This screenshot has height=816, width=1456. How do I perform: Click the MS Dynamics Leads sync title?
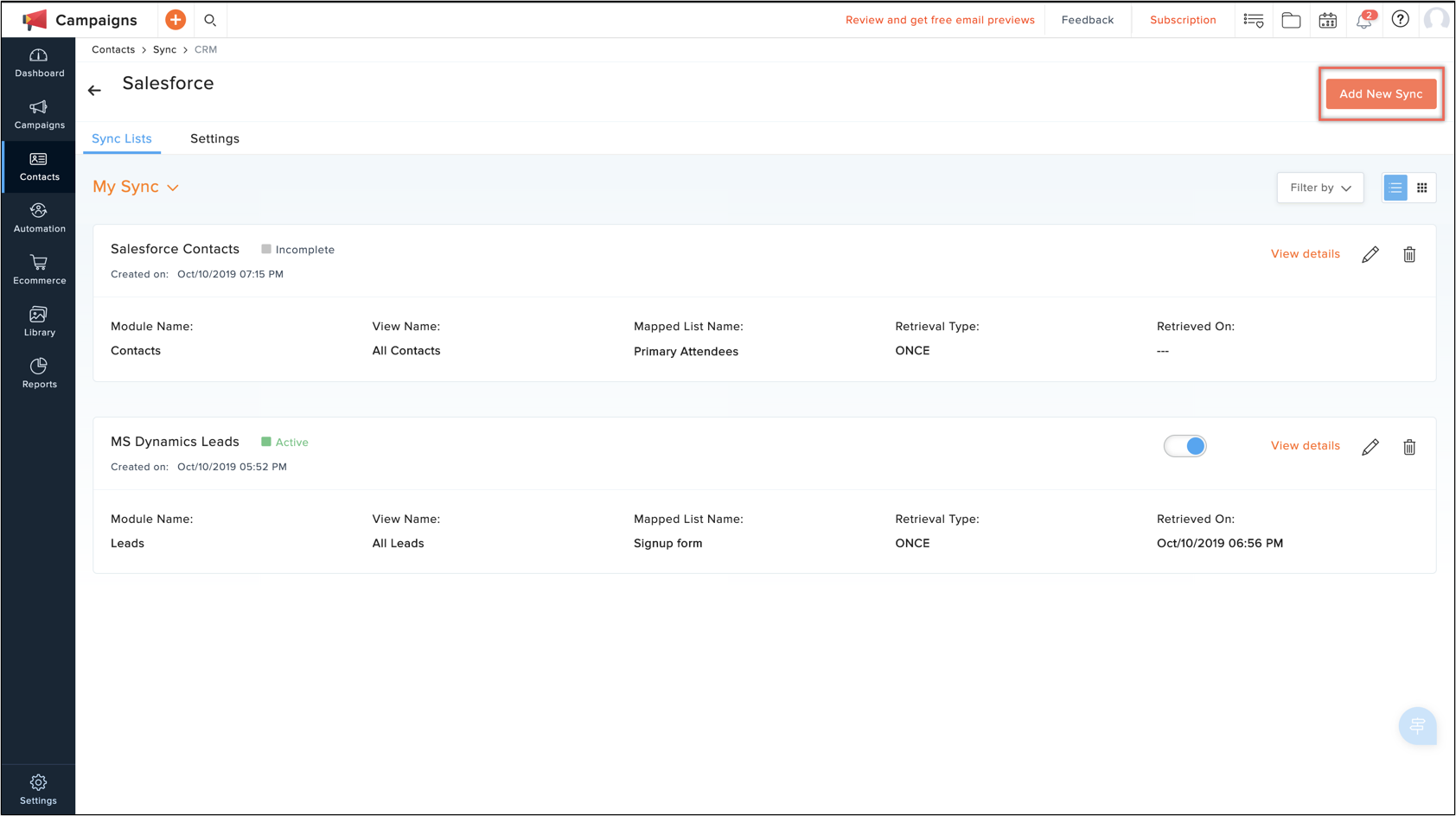175,442
